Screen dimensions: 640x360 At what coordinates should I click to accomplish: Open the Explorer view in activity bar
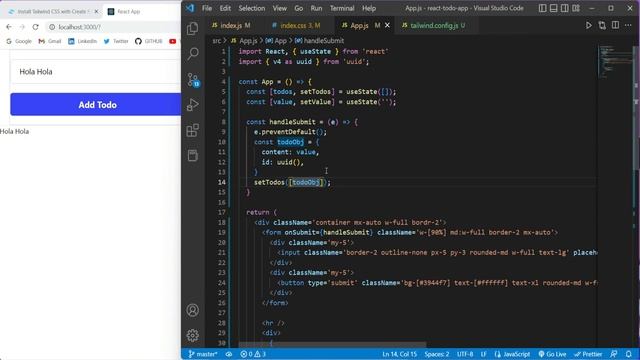[193, 28]
